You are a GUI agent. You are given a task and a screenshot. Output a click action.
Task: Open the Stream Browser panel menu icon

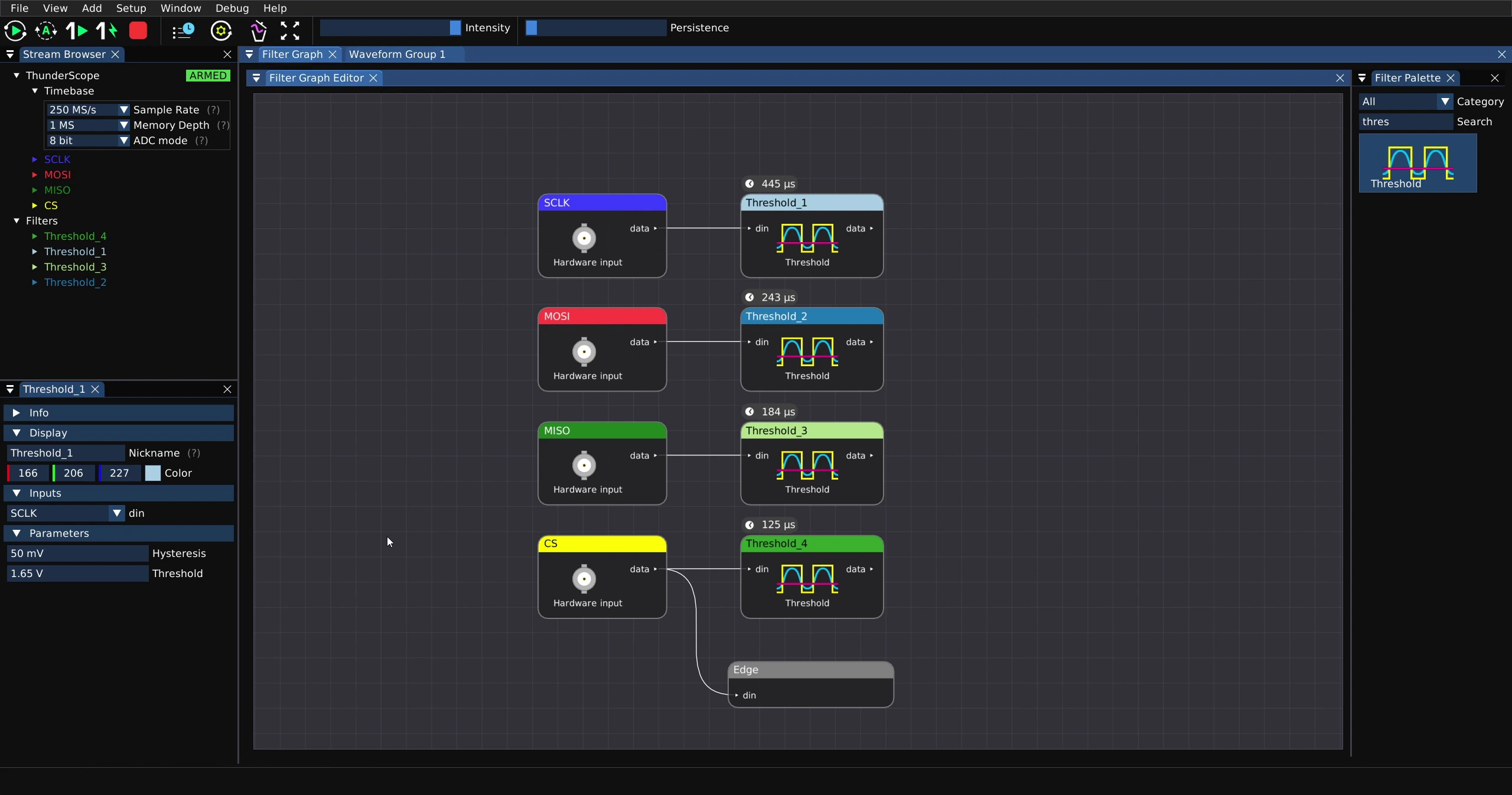(10, 54)
